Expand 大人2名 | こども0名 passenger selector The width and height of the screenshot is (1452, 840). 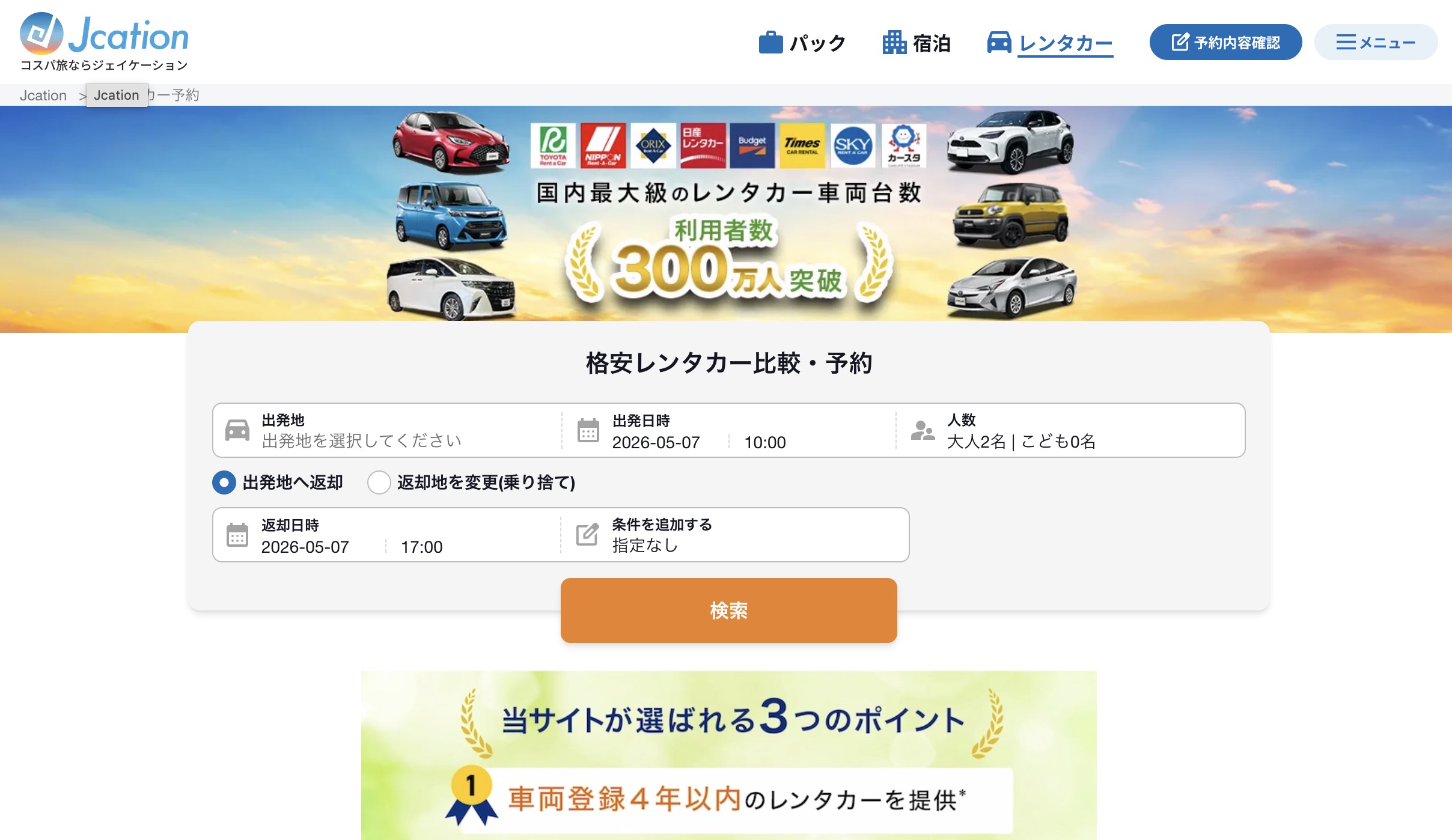pos(1021,442)
